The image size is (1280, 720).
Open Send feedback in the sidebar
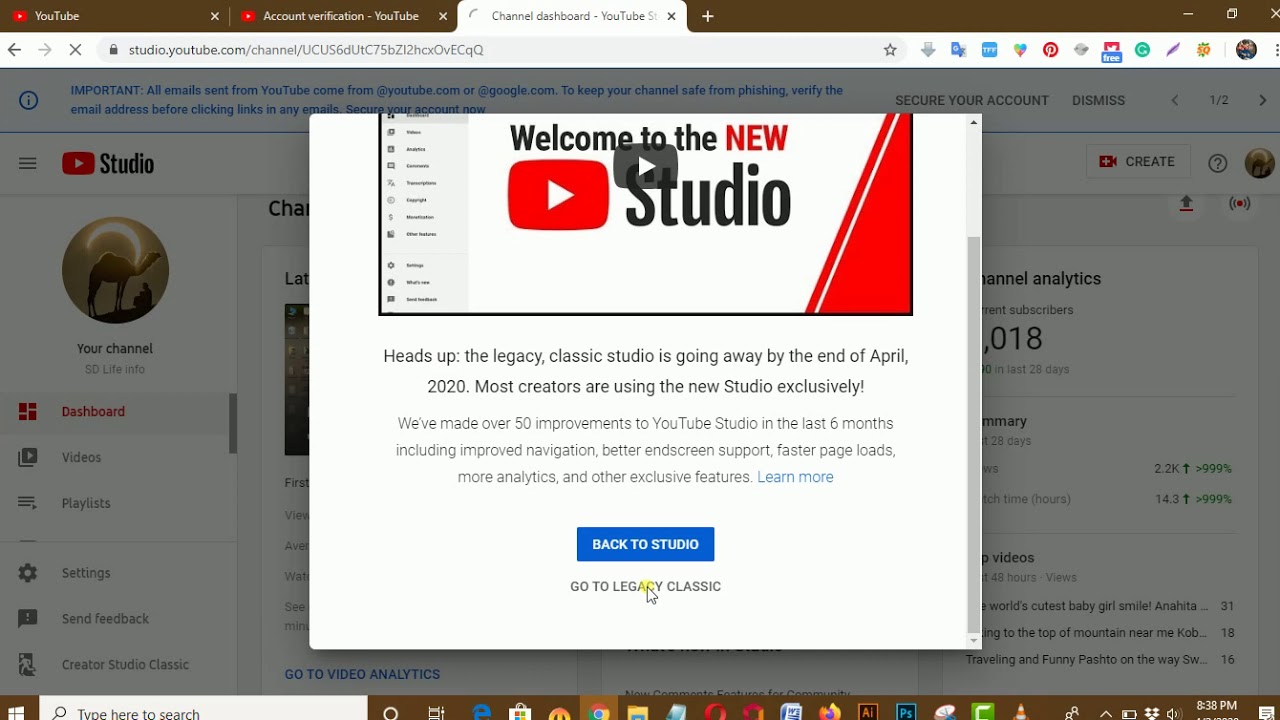116,619
